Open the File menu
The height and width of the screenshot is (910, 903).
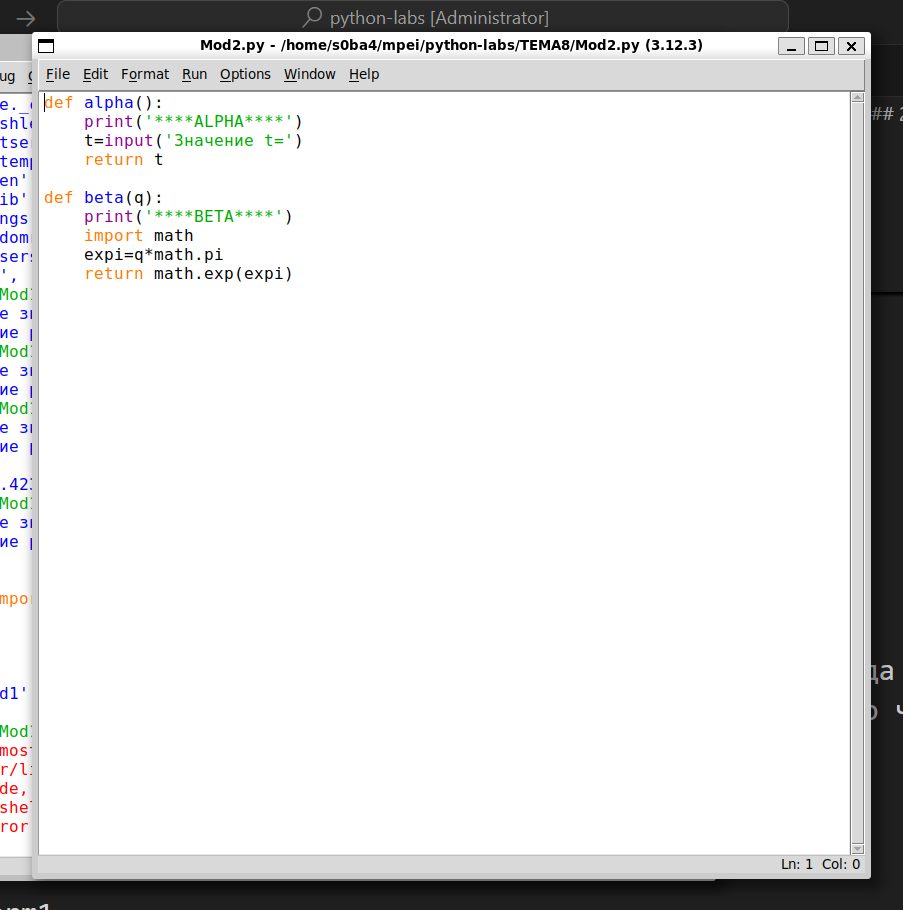pos(58,74)
